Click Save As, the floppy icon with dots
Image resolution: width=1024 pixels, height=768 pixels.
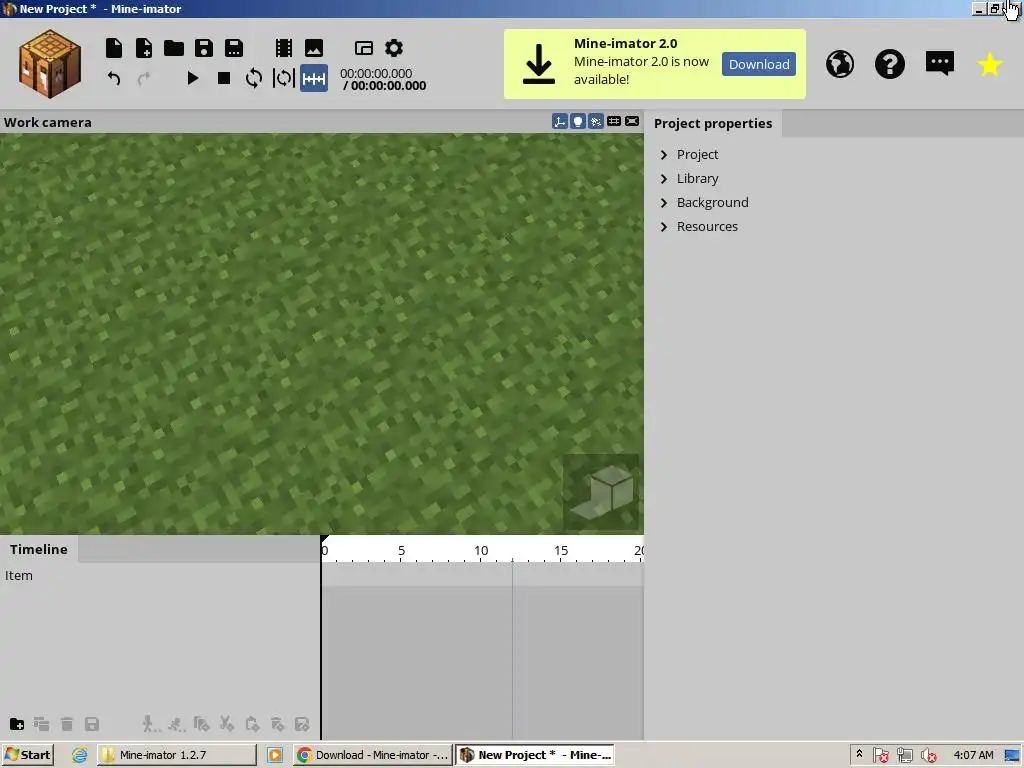pos(234,48)
